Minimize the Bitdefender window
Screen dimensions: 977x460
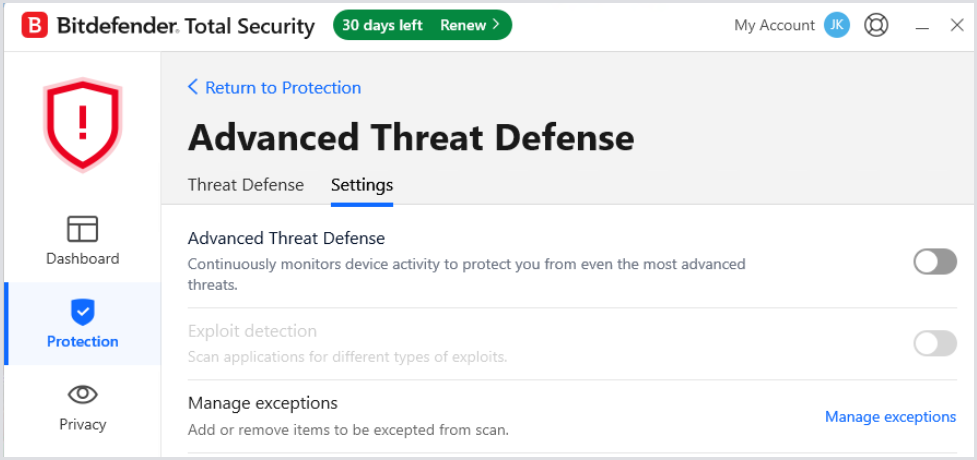922,27
